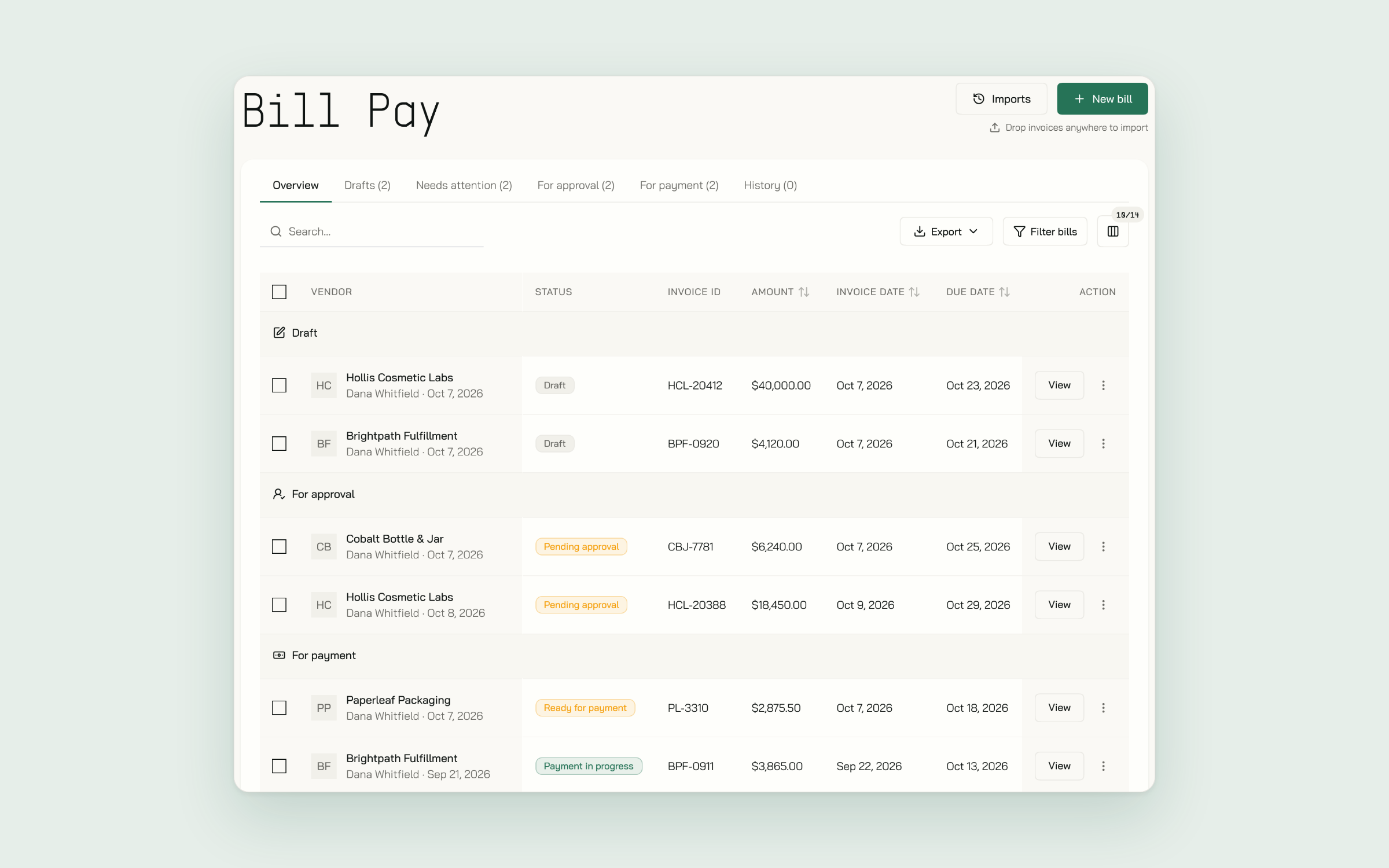View the Cobalt Bottle & Jar bill
The height and width of the screenshot is (868, 1389).
1059,547
